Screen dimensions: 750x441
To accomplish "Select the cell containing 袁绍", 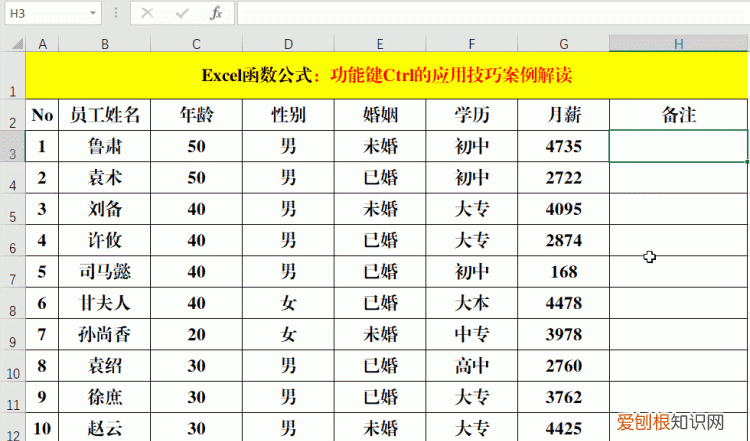I will (105, 366).
